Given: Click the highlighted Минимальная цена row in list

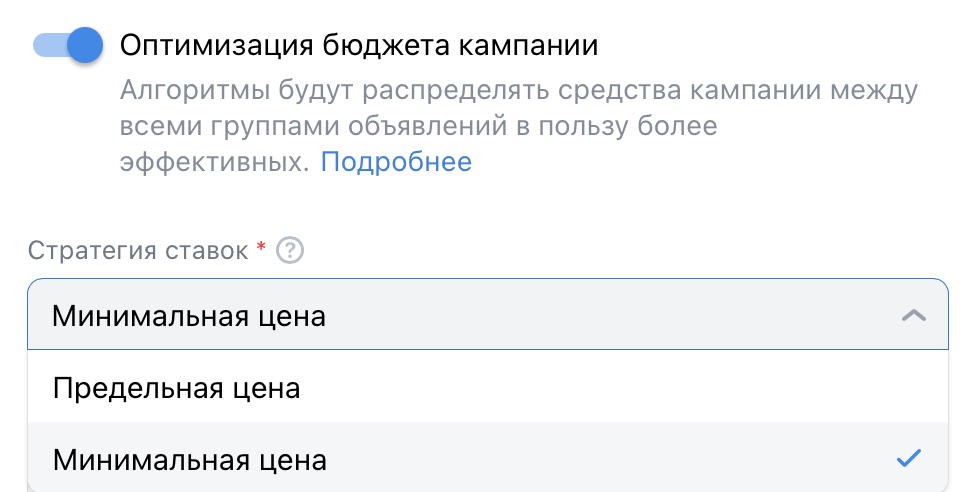Looking at the screenshot, I should tap(488, 457).
